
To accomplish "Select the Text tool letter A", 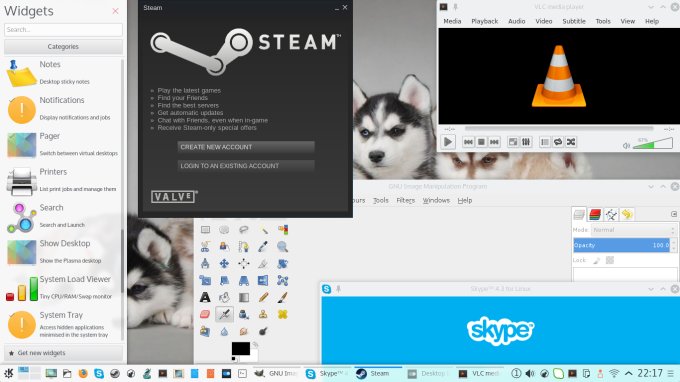I will click(x=205, y=297).
